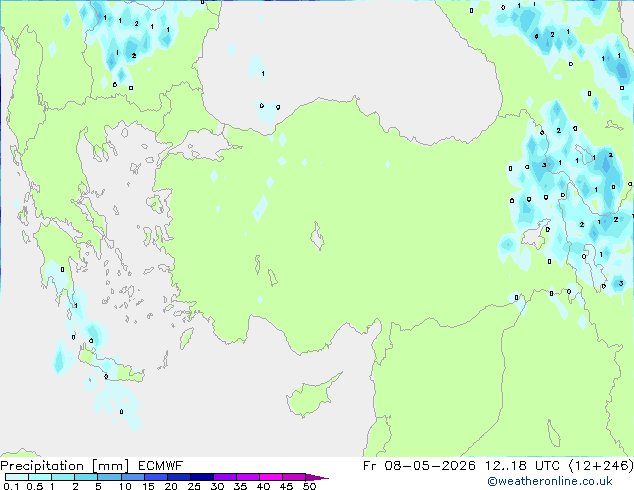Pick the 20–25 mm legend swatch

(x=179, y=477)
